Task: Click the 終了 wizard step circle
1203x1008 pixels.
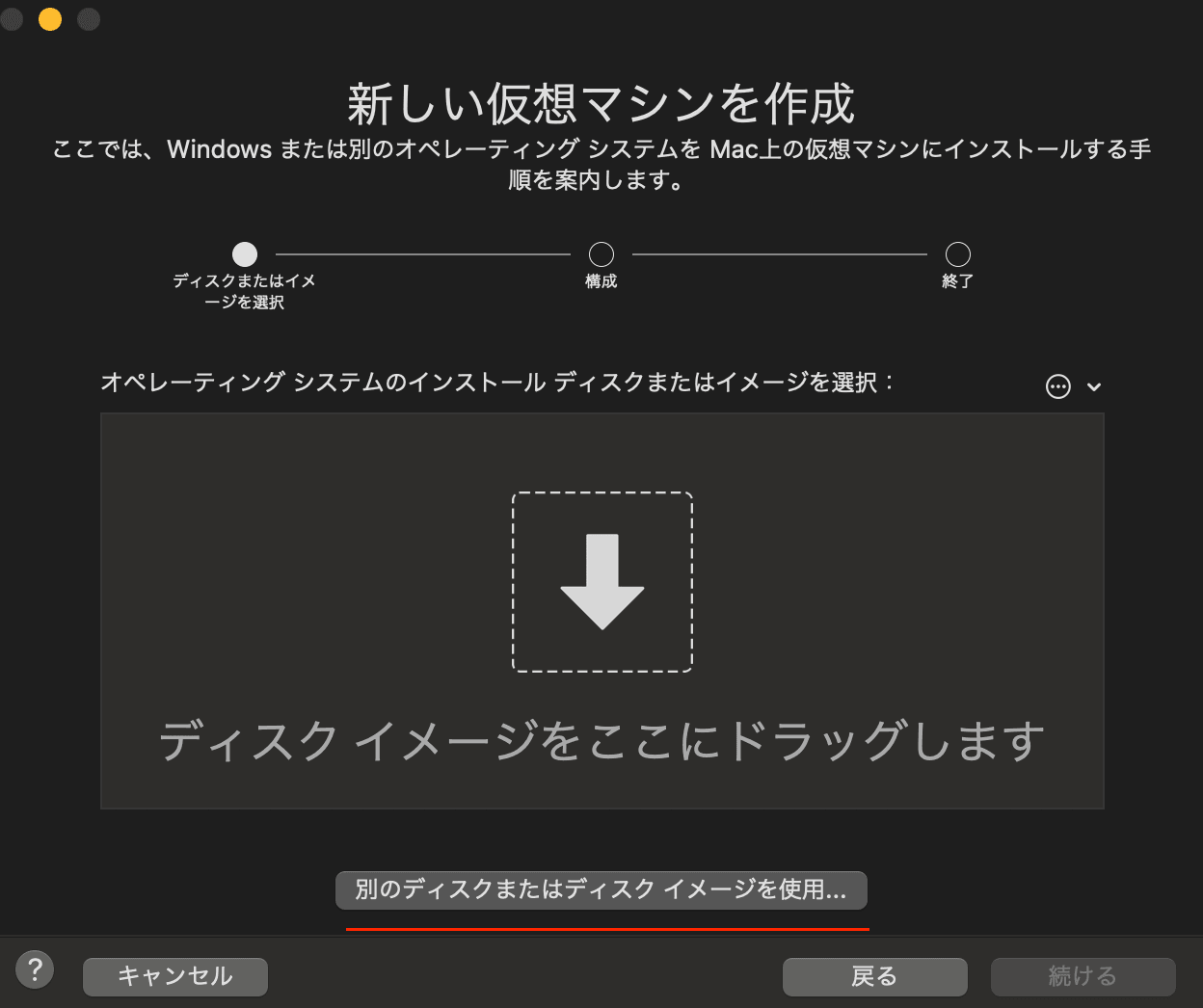Action: (956, 253)
